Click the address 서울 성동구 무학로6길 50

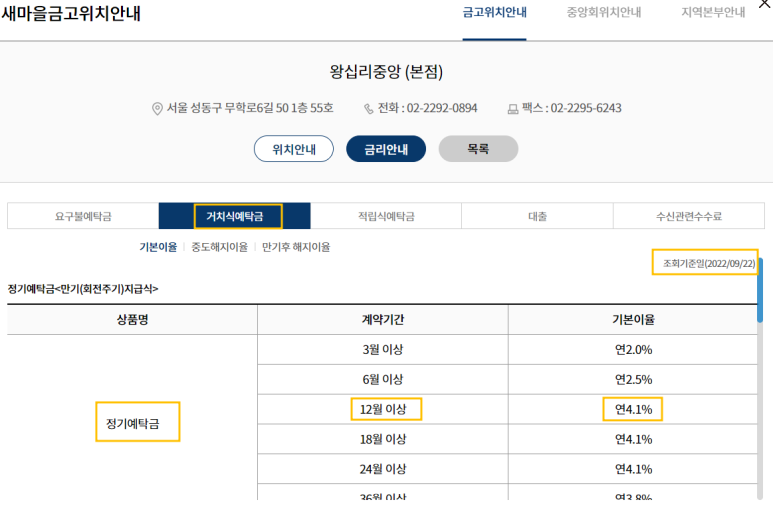(250, 108)
